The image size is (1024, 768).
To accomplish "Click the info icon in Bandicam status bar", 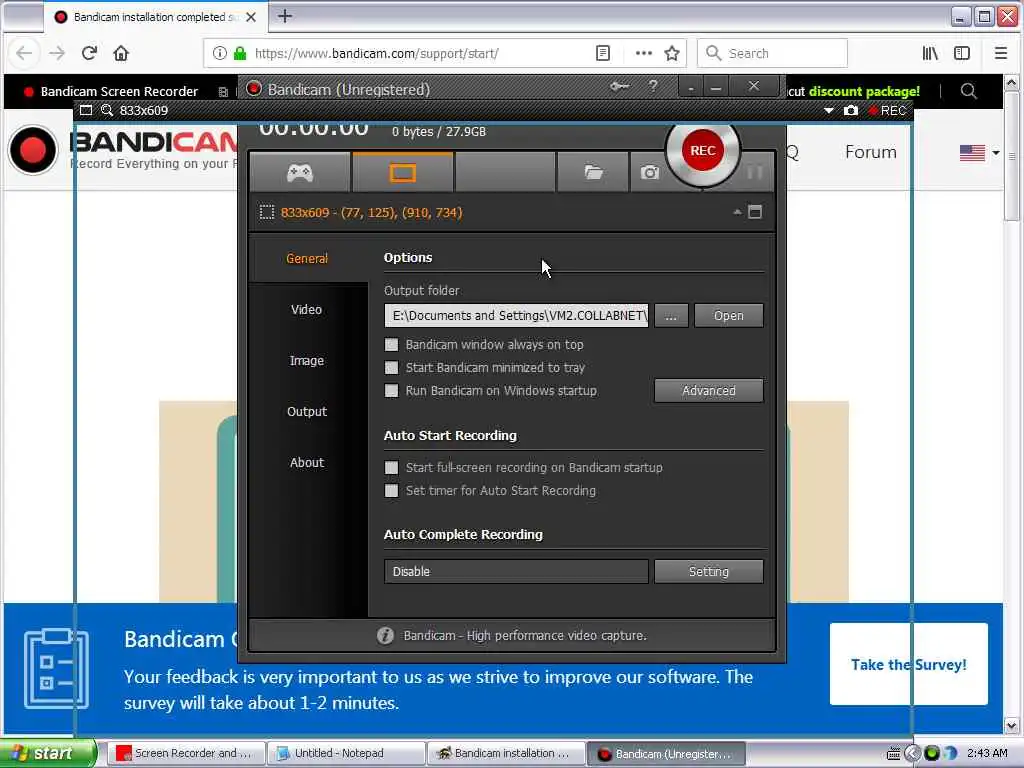I will [x=385, y=635].
